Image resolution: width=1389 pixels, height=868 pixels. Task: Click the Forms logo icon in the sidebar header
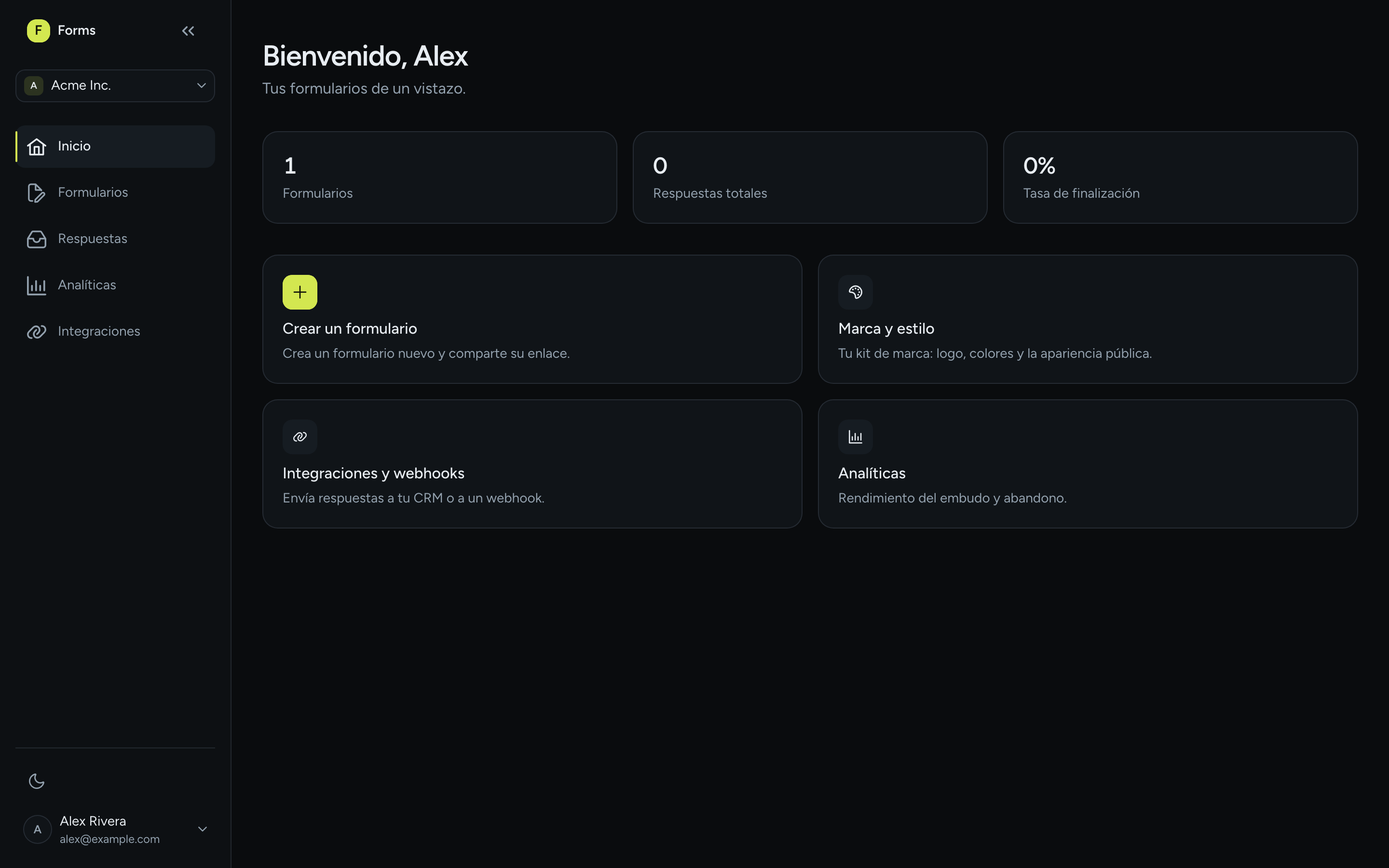[39, 30]
